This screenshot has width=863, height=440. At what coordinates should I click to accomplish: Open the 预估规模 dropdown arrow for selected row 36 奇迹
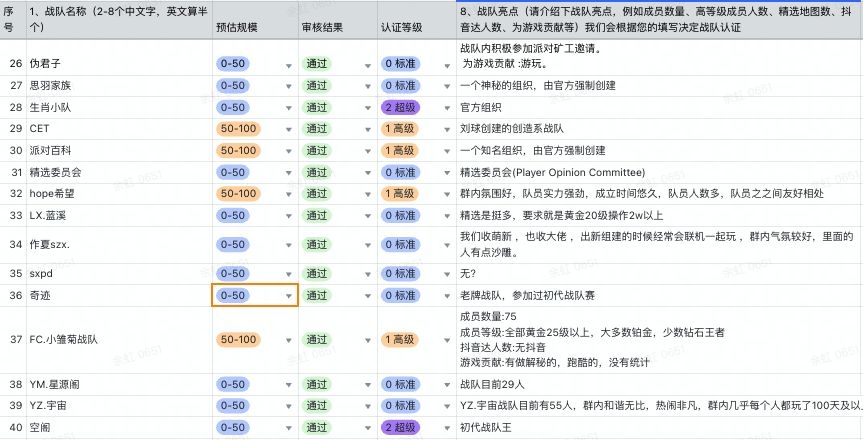(x=289, y=296)
